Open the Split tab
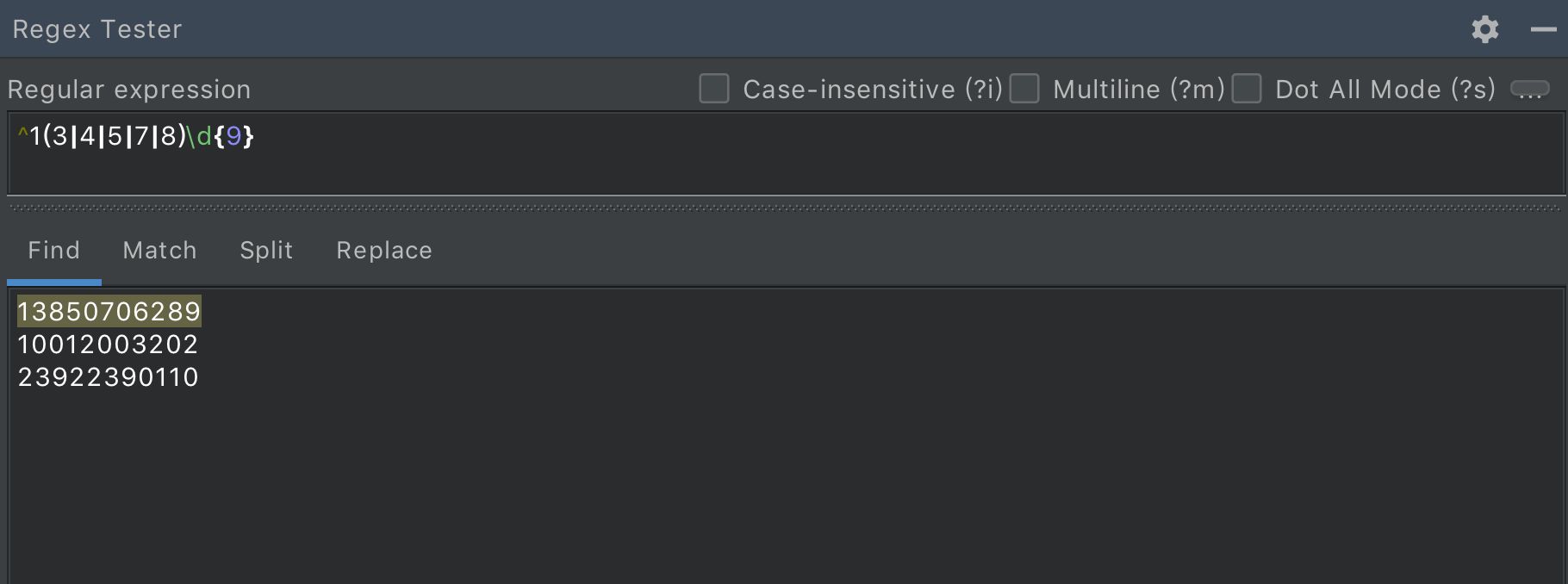Screen dimensions: 1568x584 coord(266,251)
